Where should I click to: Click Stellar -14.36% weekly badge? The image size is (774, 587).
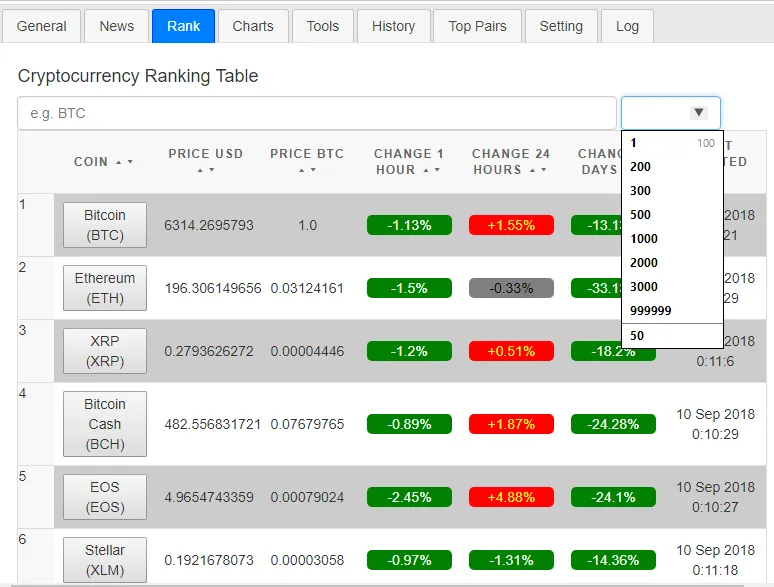pyautogui.click(x=614, y=560)
